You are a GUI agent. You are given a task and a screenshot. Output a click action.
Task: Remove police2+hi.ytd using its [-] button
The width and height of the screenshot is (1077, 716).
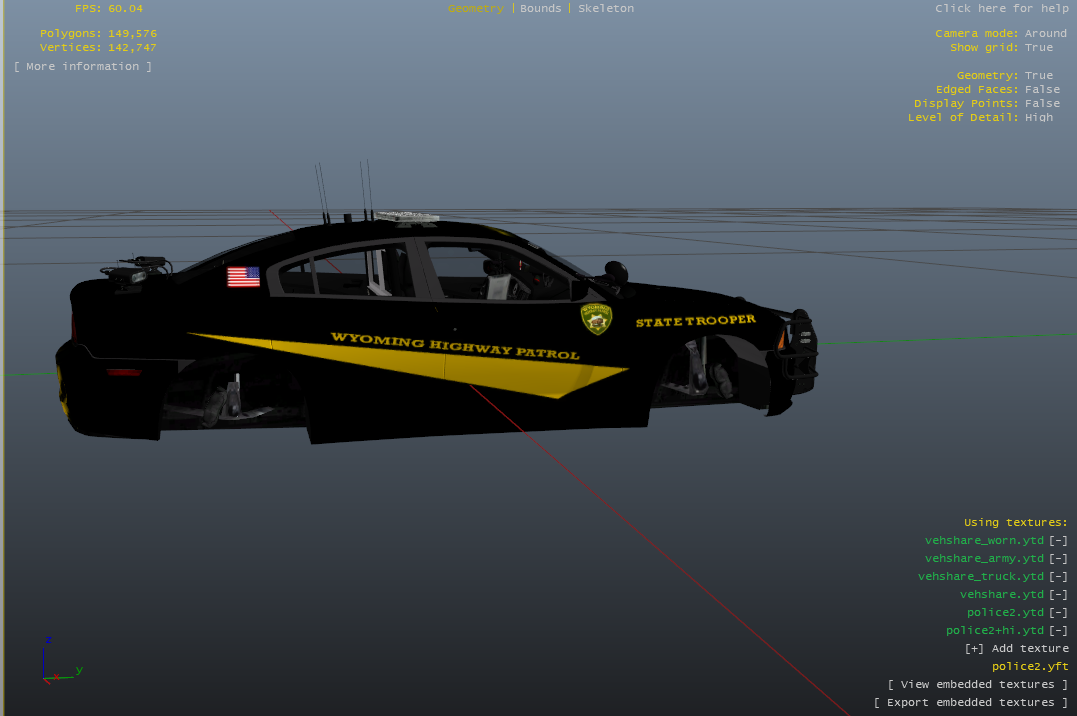coord(1057,630)
